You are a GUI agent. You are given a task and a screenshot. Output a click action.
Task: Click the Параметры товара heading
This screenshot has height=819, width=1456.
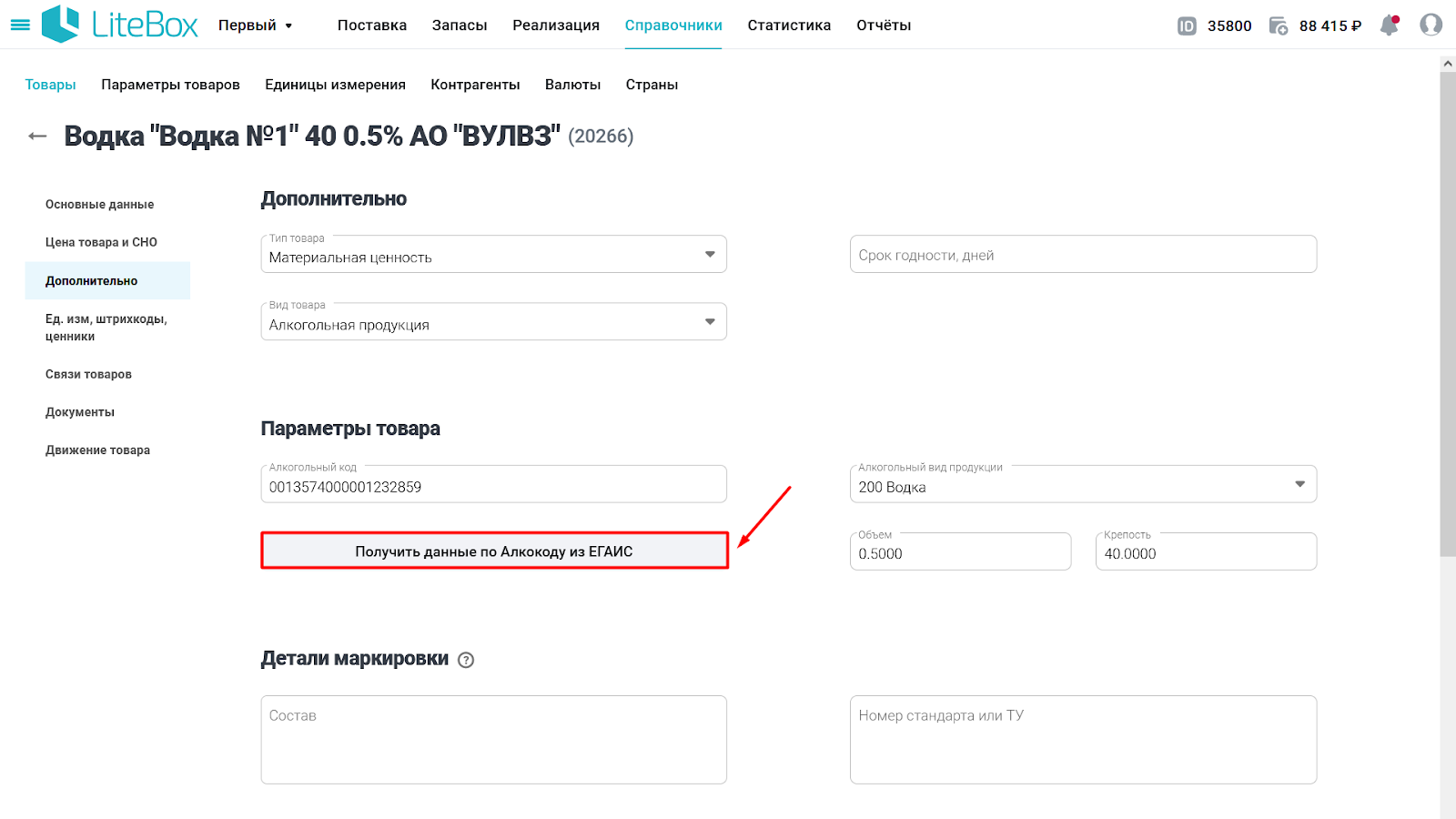pyautogui.click(x=350, y=429)
